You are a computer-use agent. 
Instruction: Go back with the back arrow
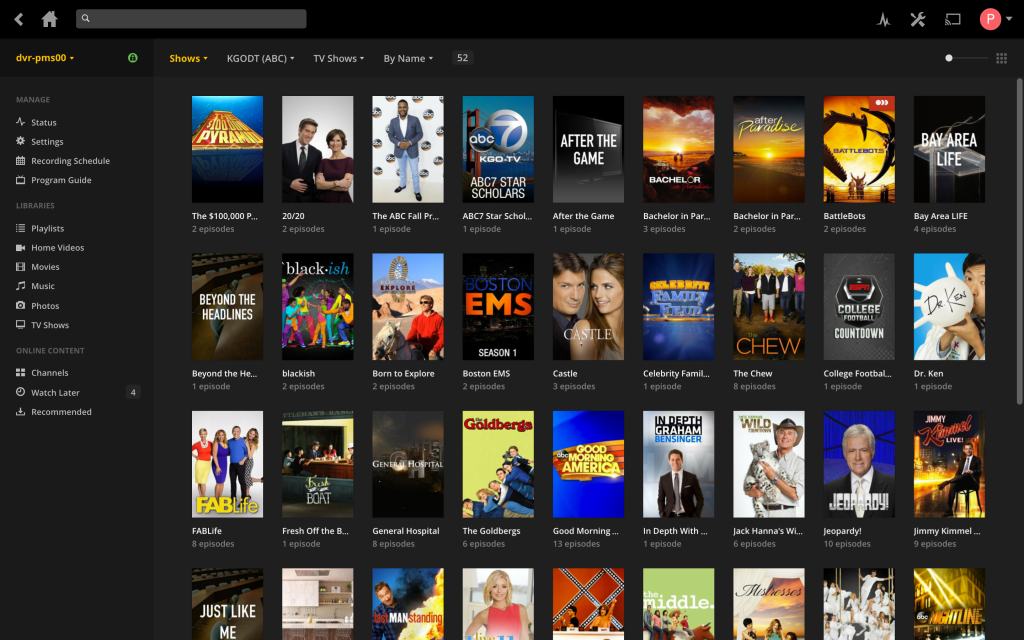(19, 19)
